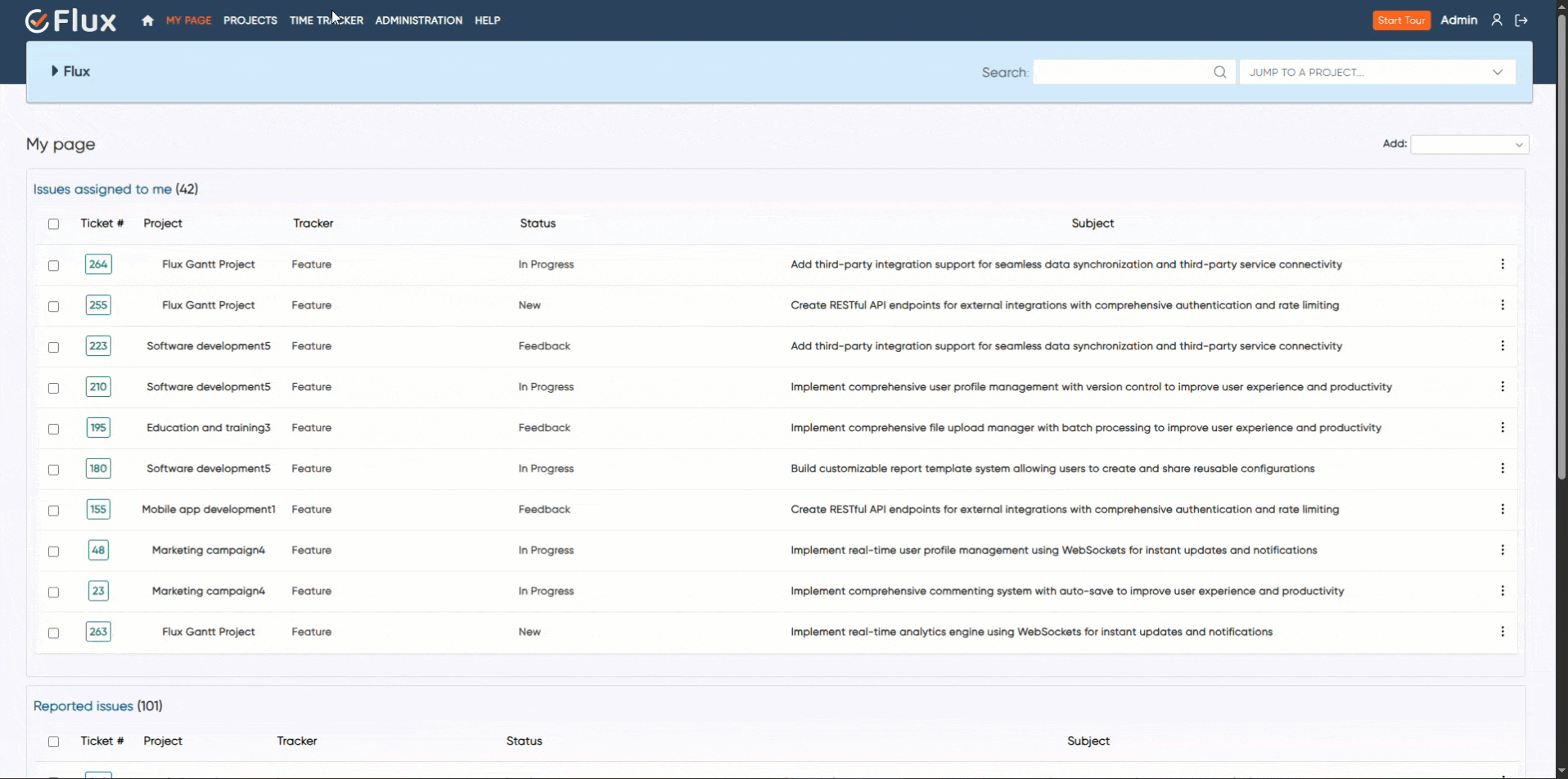This screenshot has width=1568, height=779.
Task: Click the Flux logo
Action: (71, 20)
